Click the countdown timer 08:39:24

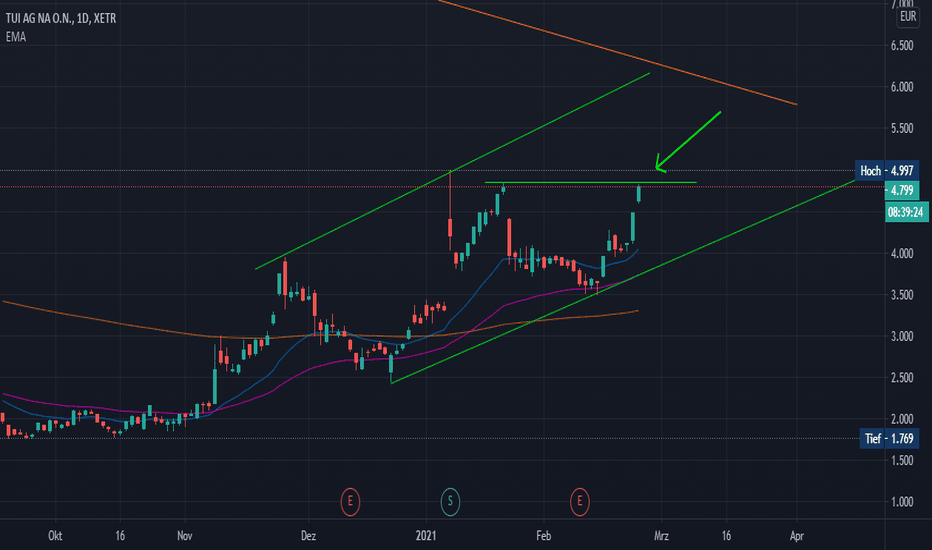(905, 212)
